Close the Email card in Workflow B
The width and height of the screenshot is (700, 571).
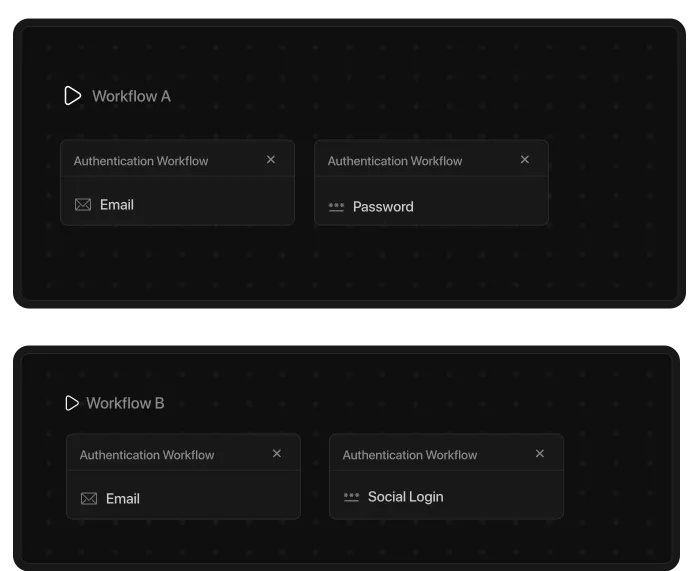pyautogui.click(x=277, y=454)
